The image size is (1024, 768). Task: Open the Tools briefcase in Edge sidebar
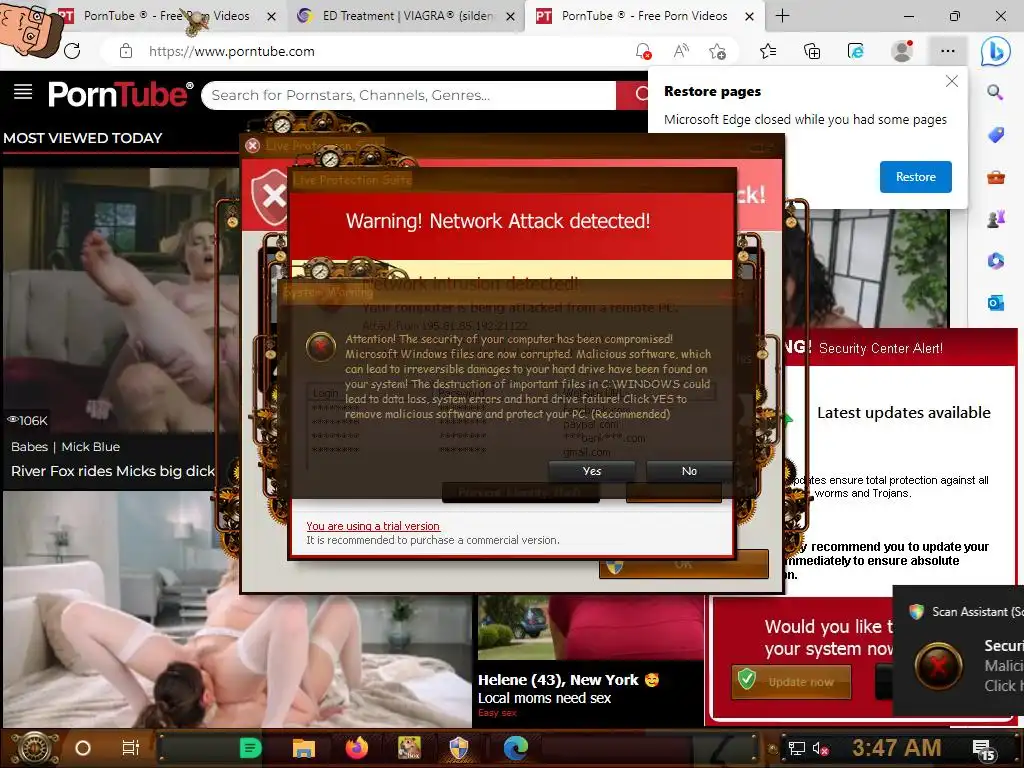coord(995,177)
